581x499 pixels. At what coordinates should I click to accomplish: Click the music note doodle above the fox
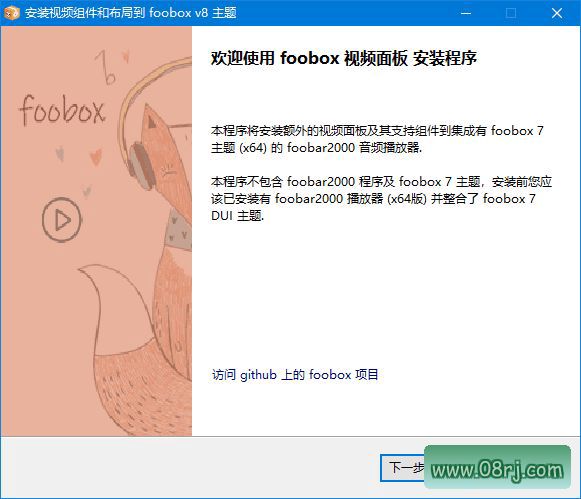105,67
